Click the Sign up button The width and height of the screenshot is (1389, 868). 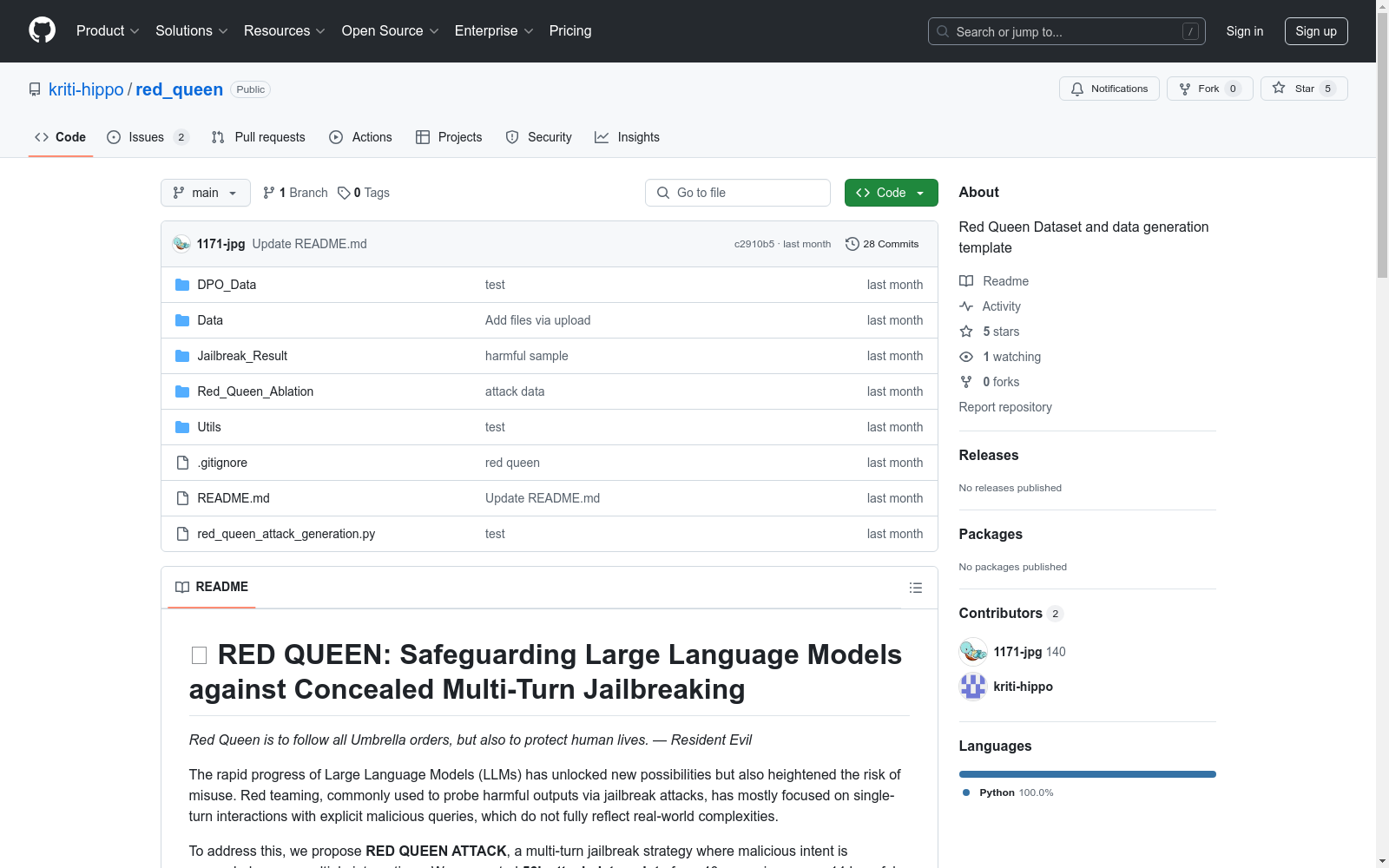tap(1316, 31)
